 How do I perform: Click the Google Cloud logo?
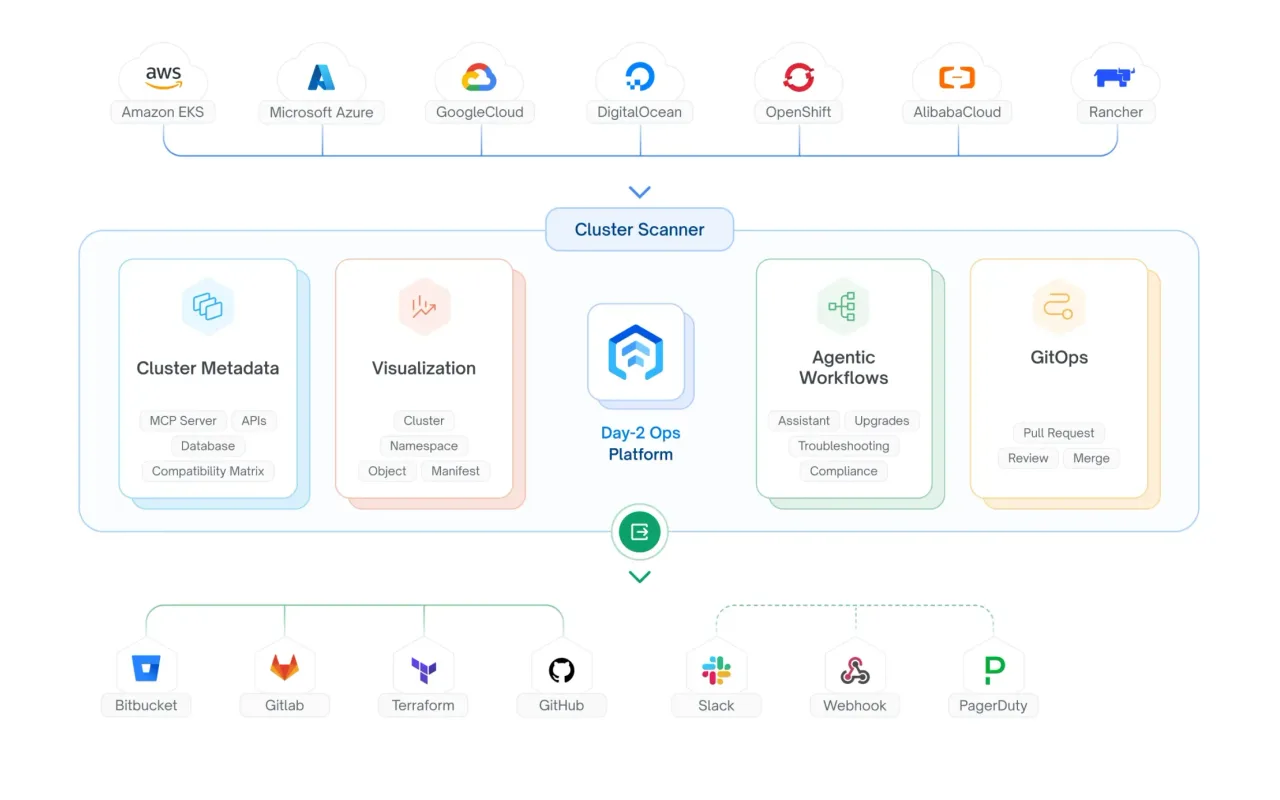click(x=480, y=77)
